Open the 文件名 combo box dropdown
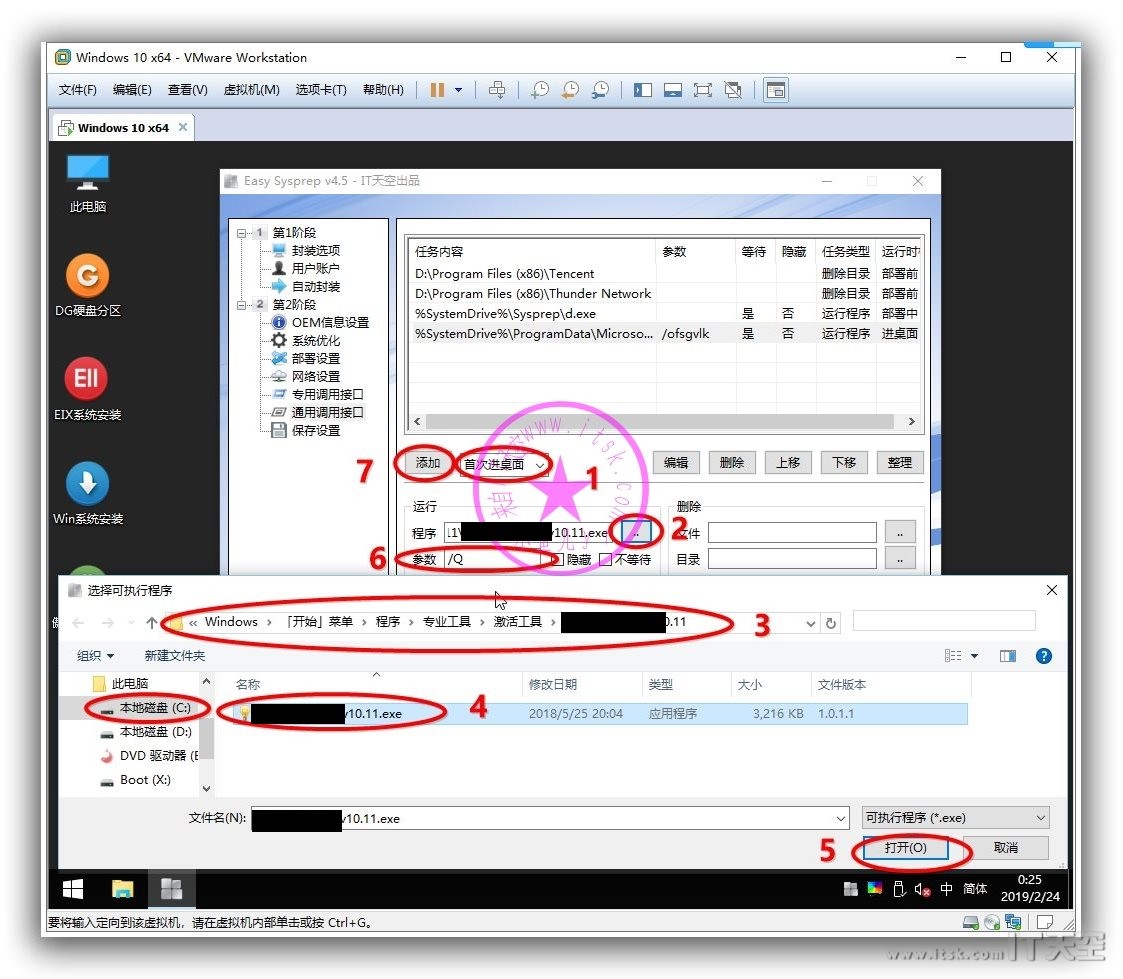The height and width of the screenshot is (979, 1123). pos(840,818)
